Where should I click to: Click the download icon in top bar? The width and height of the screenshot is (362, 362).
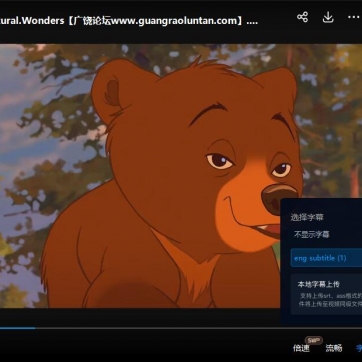pos(328,17)
